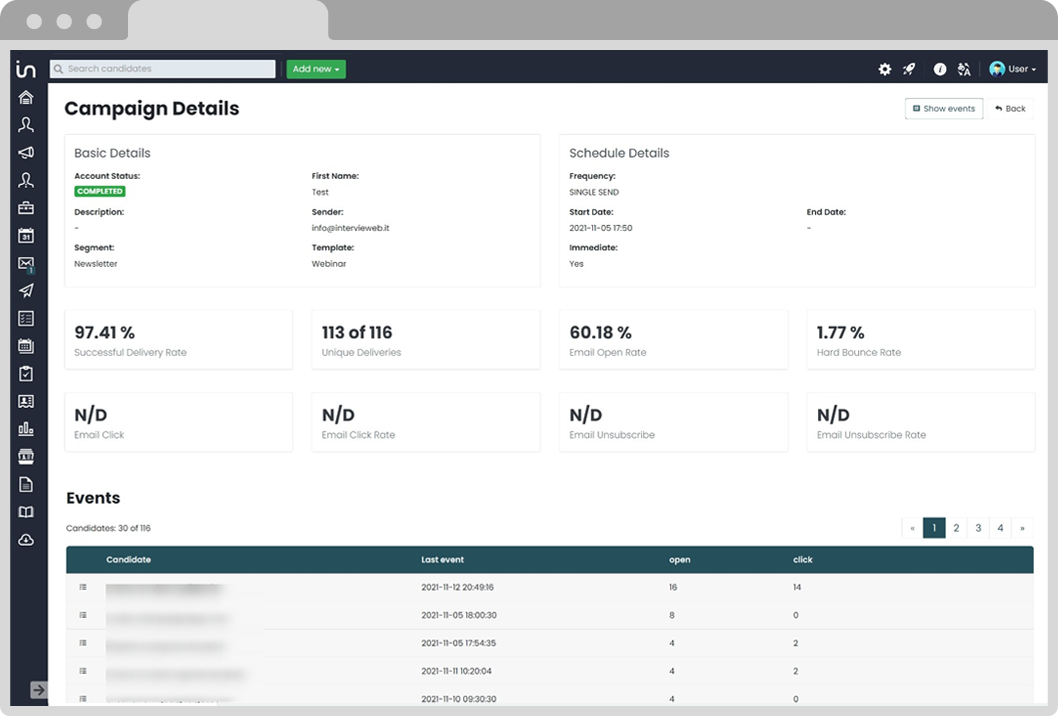Open the contact card sidebar icon

[26, 402]
